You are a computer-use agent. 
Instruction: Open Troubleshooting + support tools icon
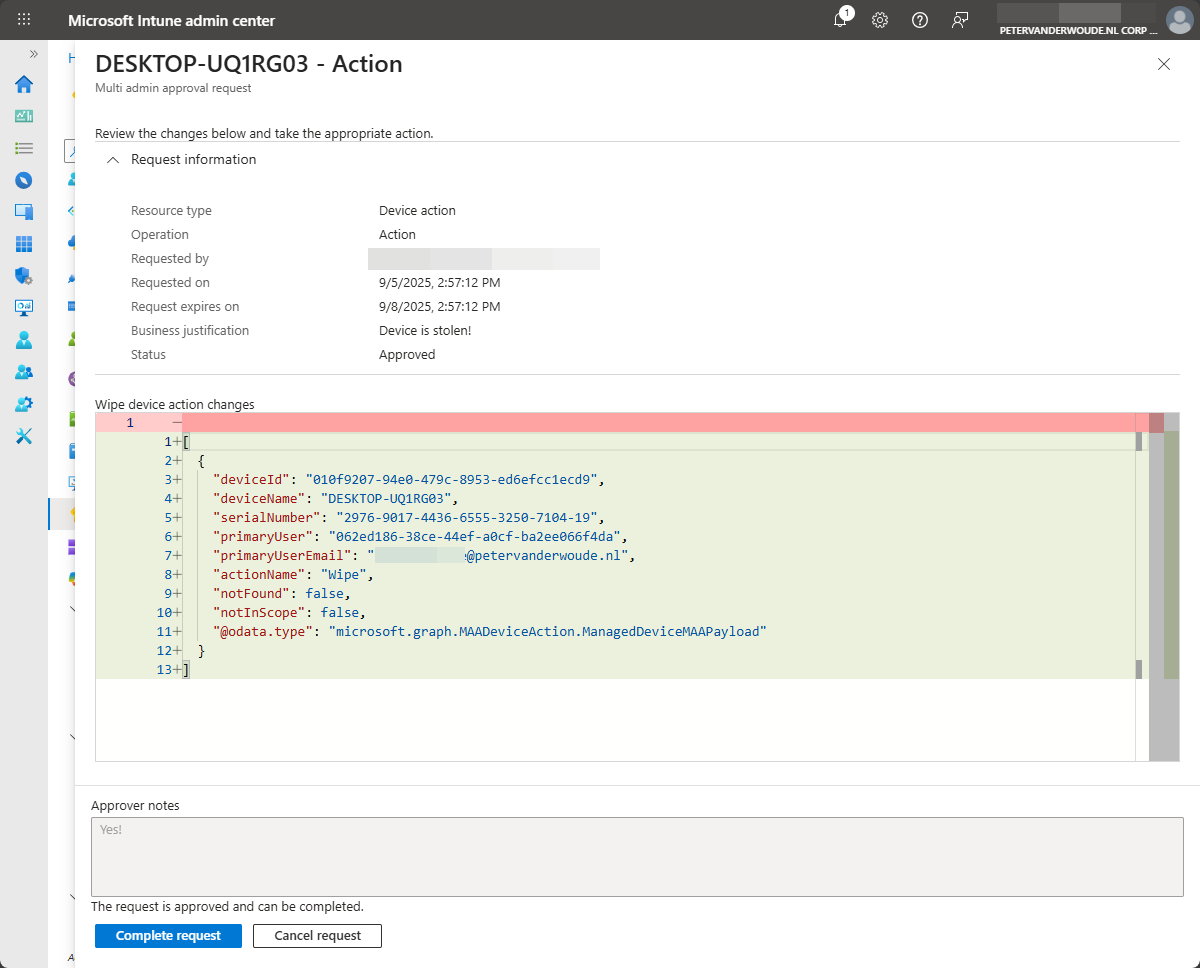click(x=24, y=436)
